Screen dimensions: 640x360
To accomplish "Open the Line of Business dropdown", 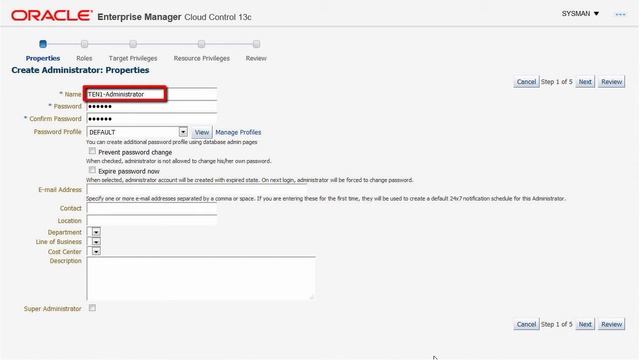I will pyautogui.click(x=94, y=242).
